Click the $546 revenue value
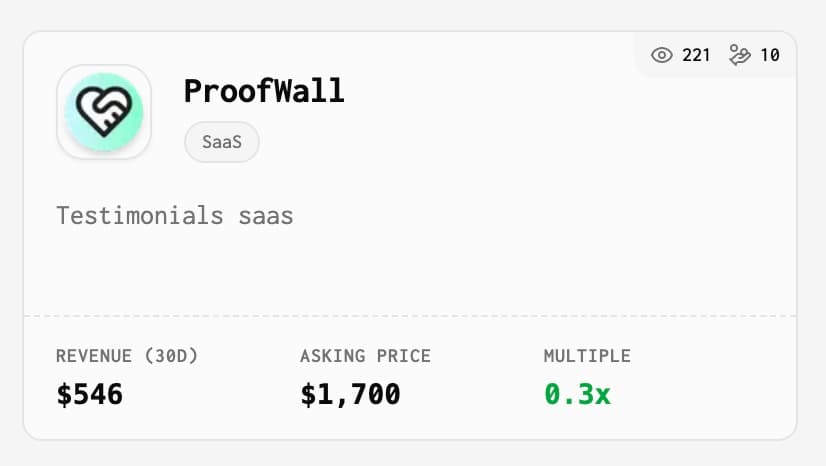826x466 pixels. pos(90,394)
